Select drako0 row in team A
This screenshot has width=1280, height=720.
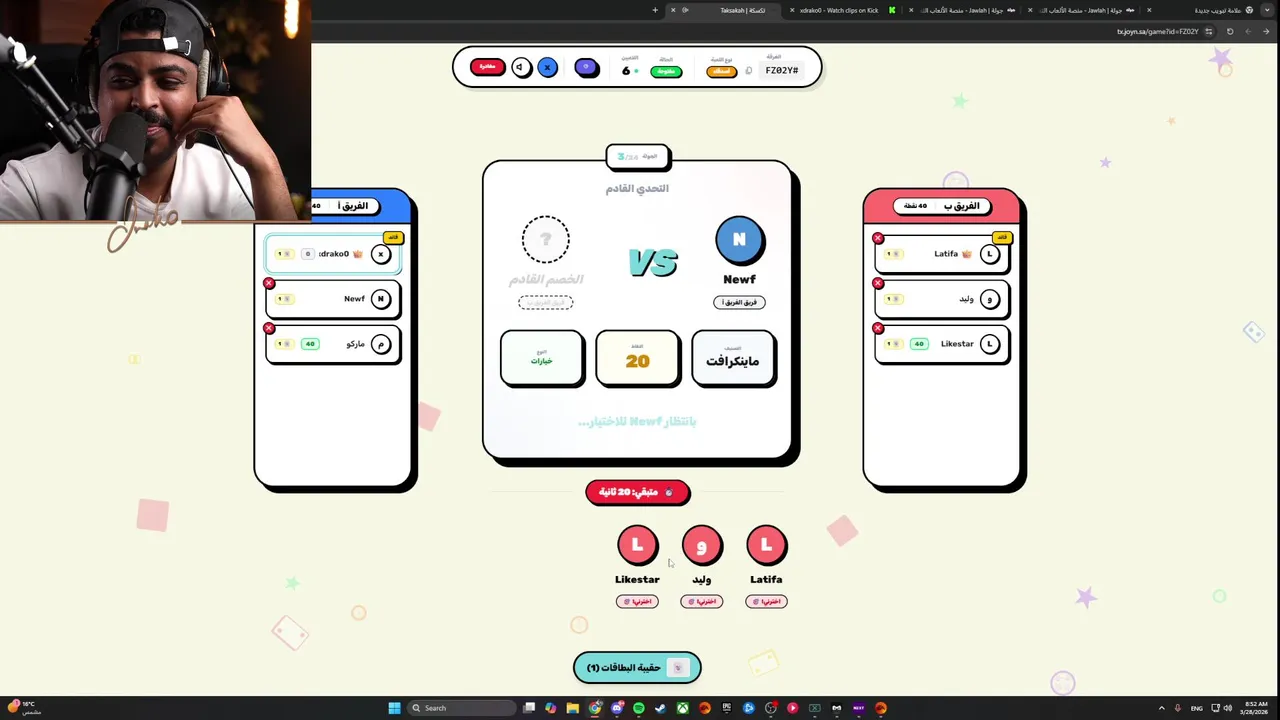(333, 254)
